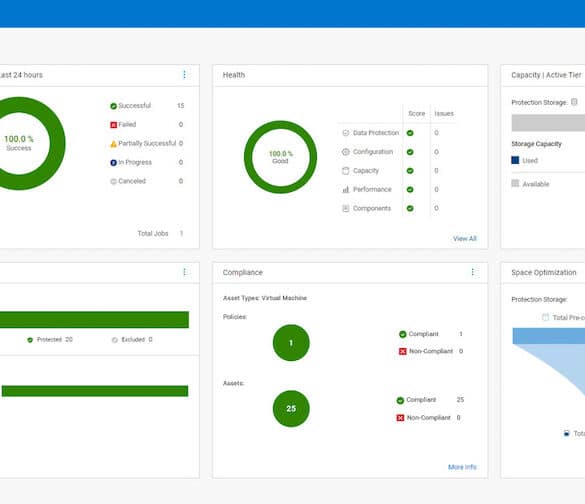Click the 100.0 % Good health donut
The height and width of the screenshot is (504, 585).
point(280,157)
